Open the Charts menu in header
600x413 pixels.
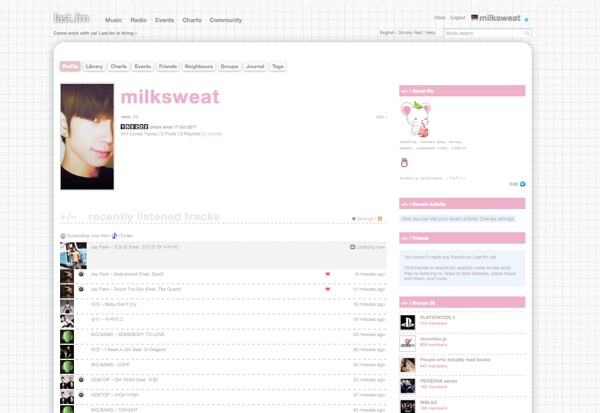coord(191,20)
